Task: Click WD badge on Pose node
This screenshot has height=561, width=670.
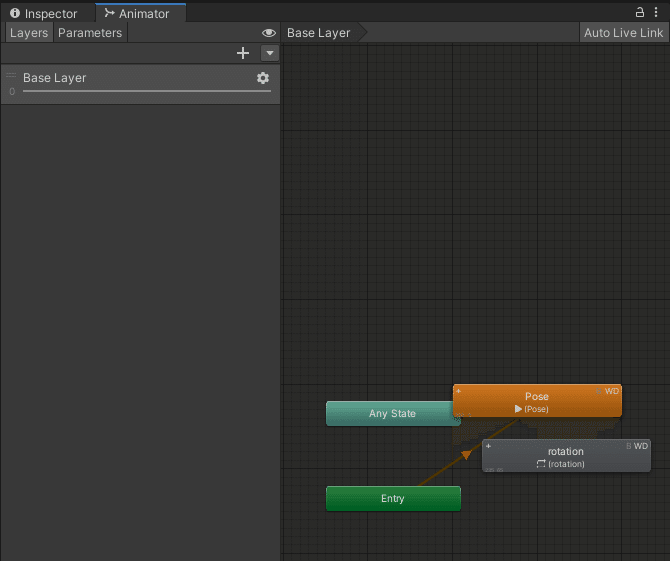Action: 611,391
